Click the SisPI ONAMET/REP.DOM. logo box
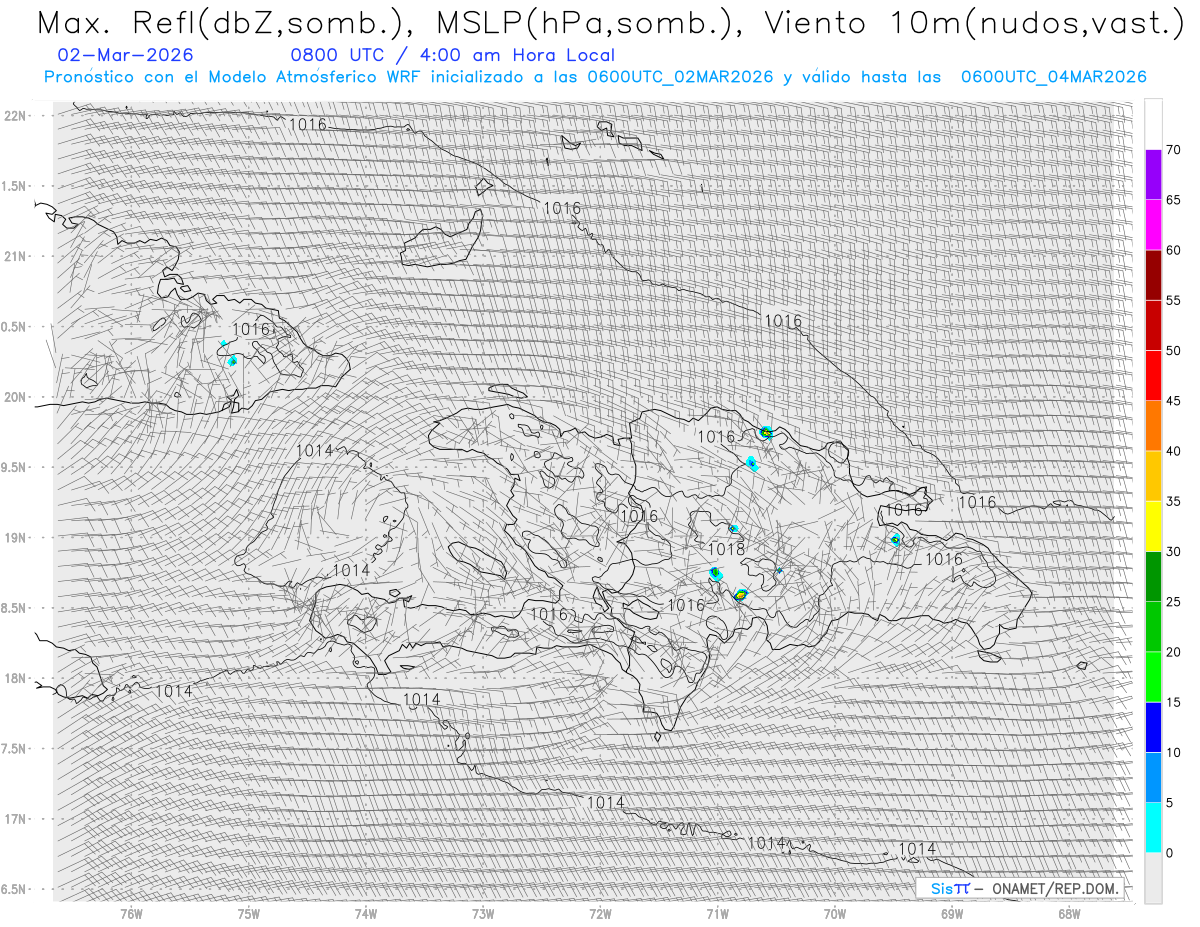Screen dimensions: 1200x927 coord(1019,888)
